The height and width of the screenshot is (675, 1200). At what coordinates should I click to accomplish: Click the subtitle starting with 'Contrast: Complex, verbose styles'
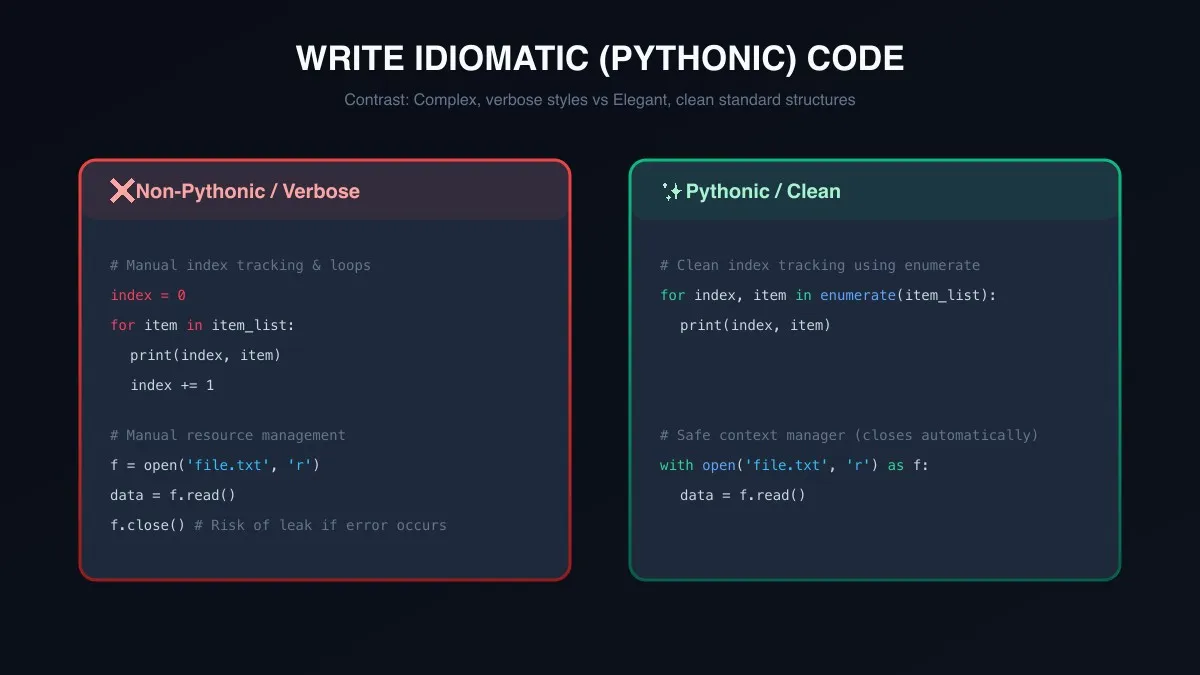click(600, 100)
